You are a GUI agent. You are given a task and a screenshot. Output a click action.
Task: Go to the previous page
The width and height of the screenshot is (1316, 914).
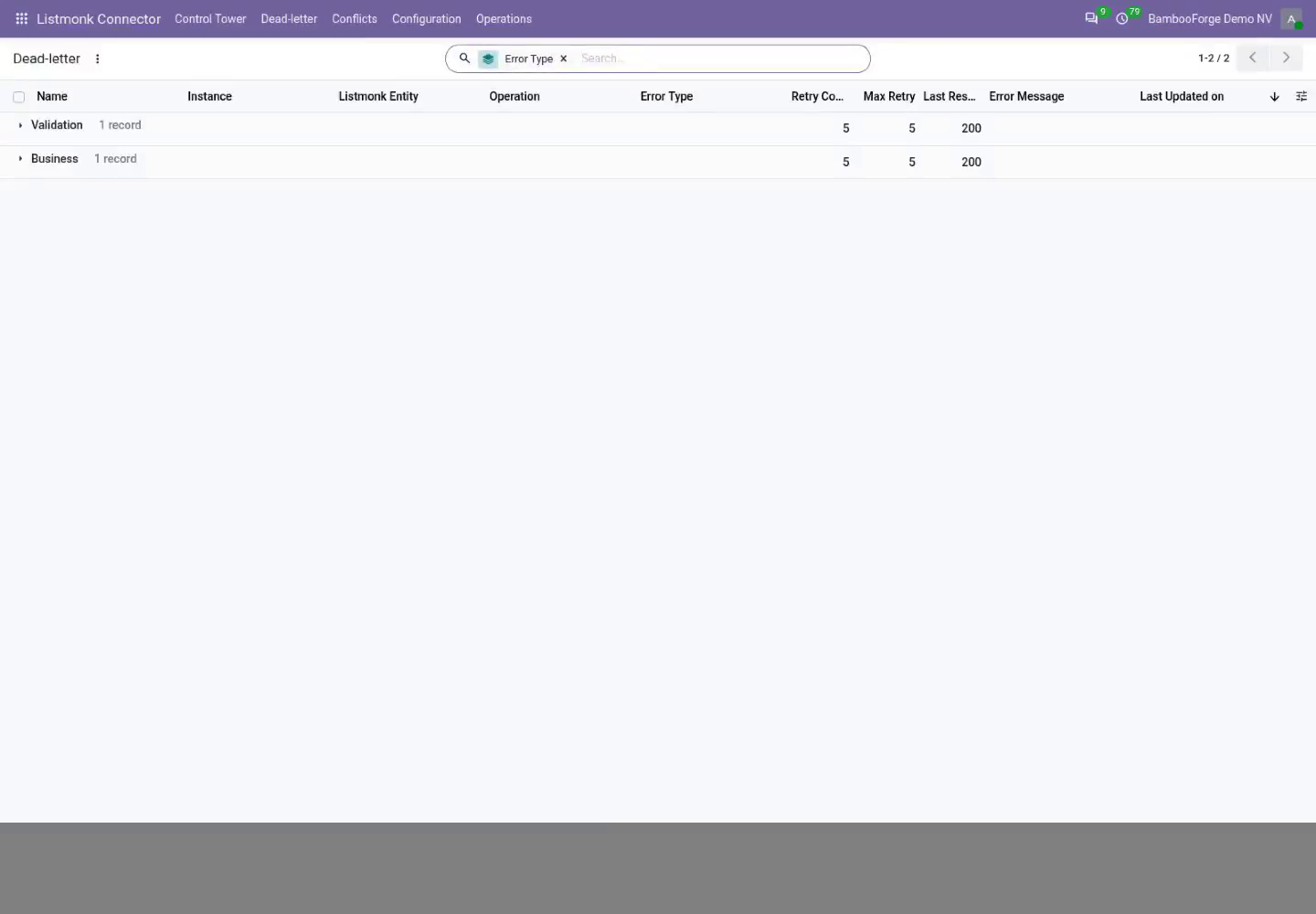pyautogui.click(x=1253, y=58)
